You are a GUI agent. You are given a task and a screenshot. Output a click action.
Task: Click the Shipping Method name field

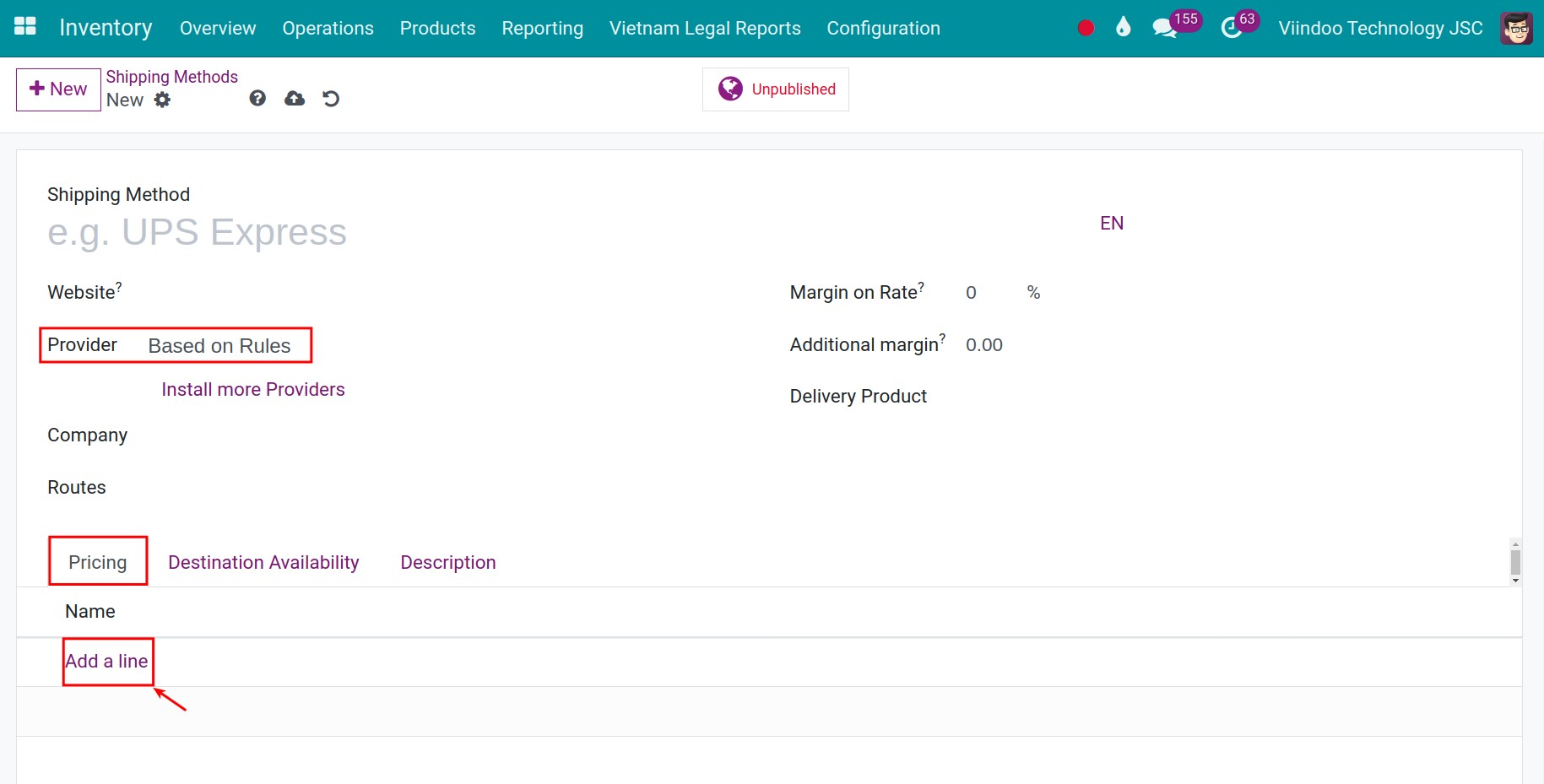pyautogui.click(x=566, y=232)
